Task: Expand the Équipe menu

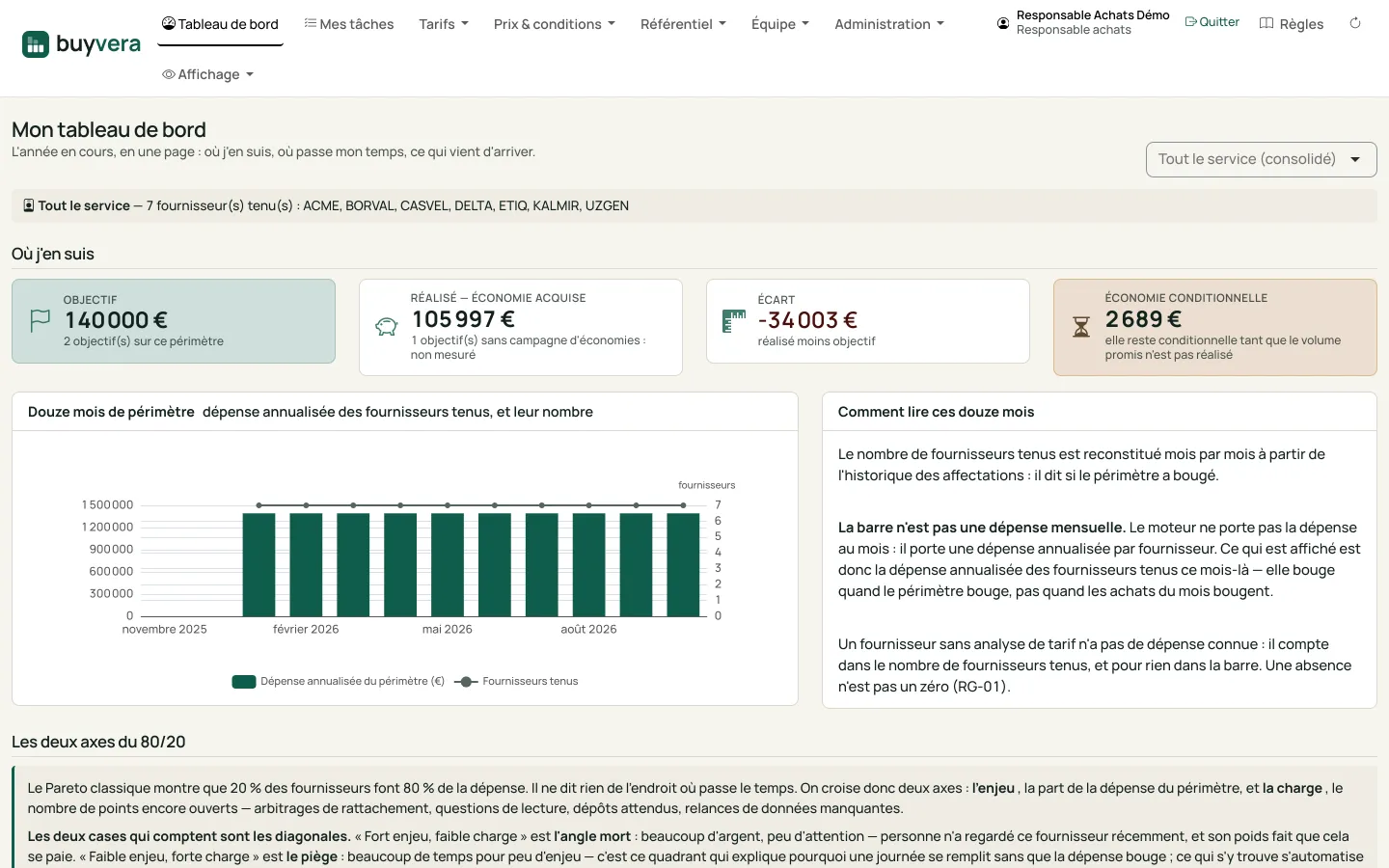Action: tap(780, 24)
